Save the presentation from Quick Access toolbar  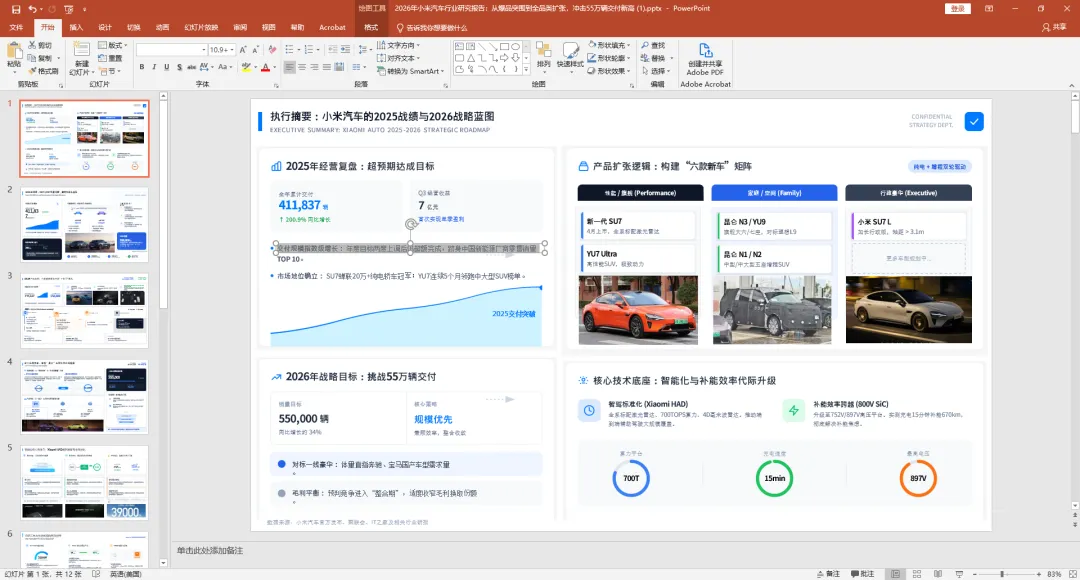point(16,9)
